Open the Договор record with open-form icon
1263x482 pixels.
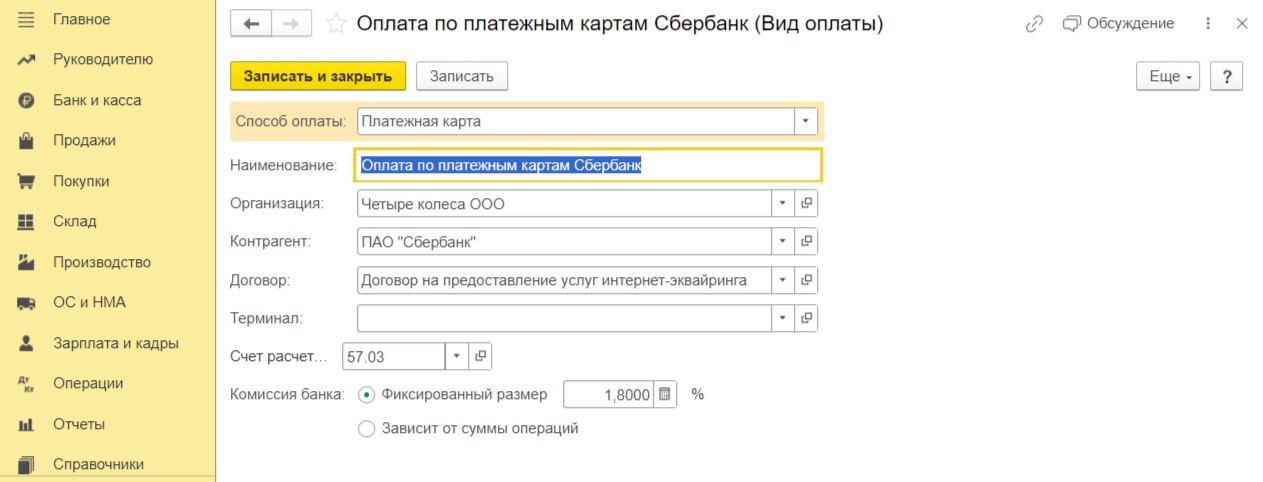pos(807,280)
